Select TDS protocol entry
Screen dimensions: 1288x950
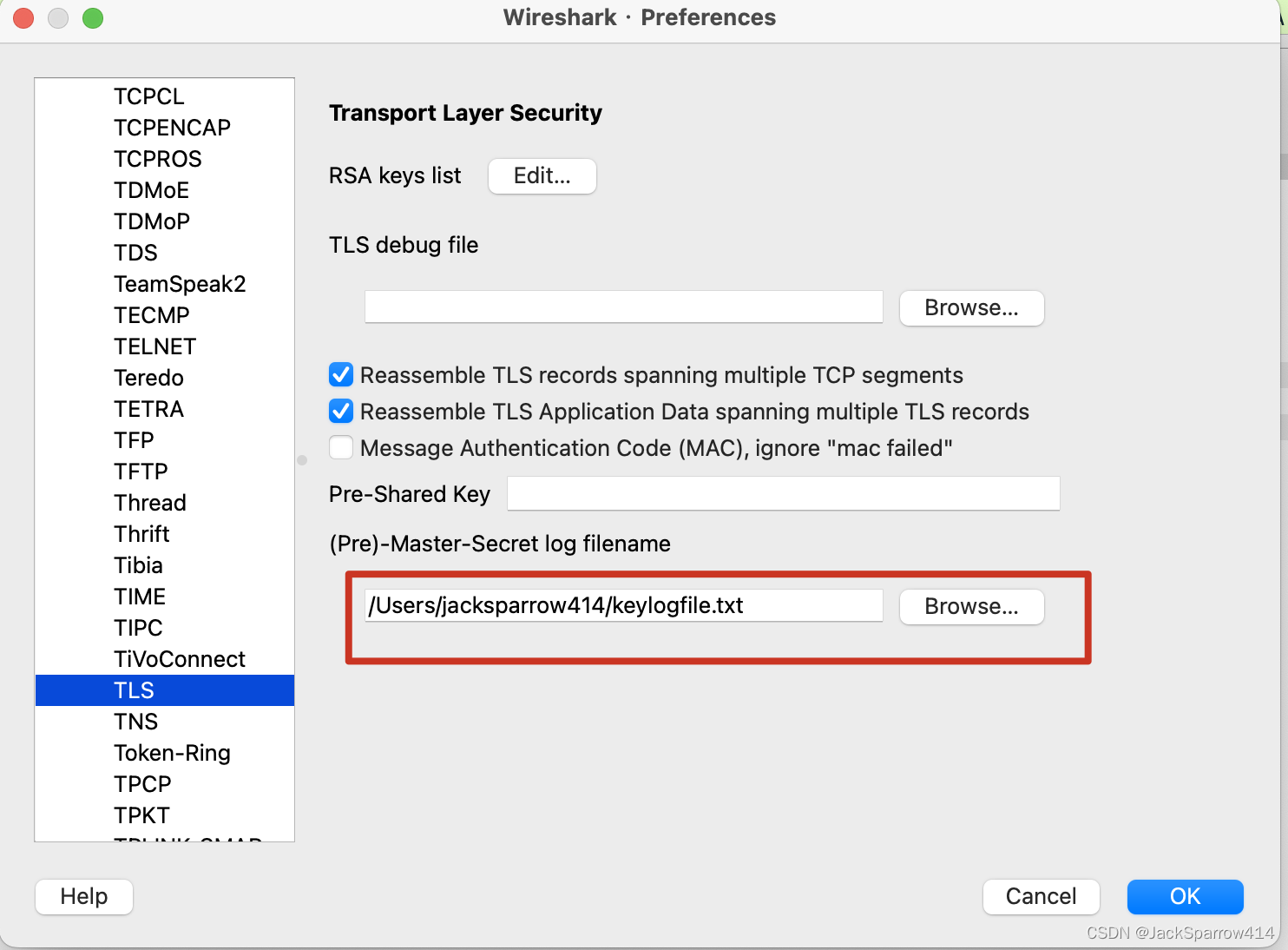[x=165, y=253]
